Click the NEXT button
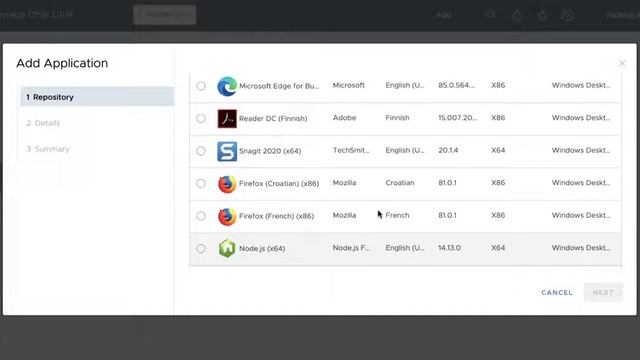Image resolution: width=640 pixels, height=360 pixels. (x=603, y=292)
